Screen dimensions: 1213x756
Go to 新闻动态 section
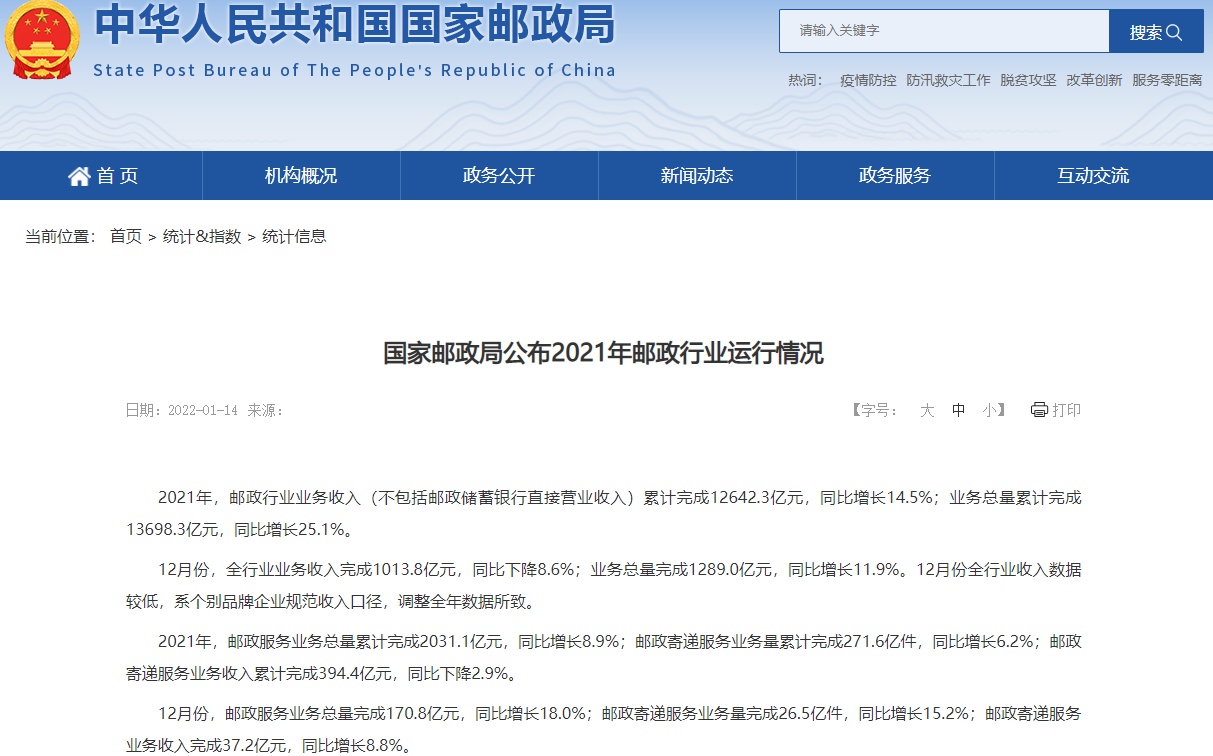coord(697,176)
